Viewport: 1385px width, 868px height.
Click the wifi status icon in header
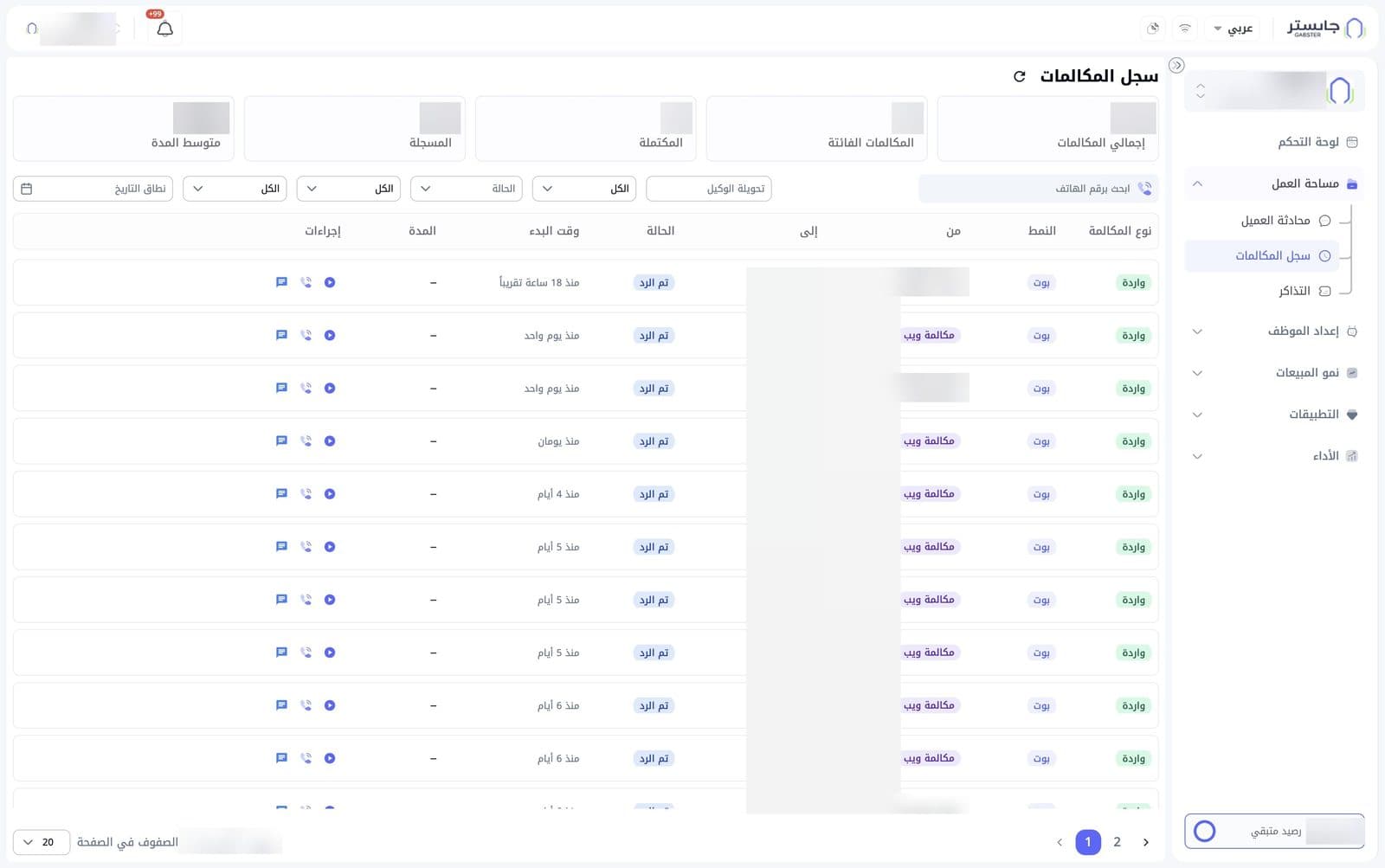[1185, 29]
